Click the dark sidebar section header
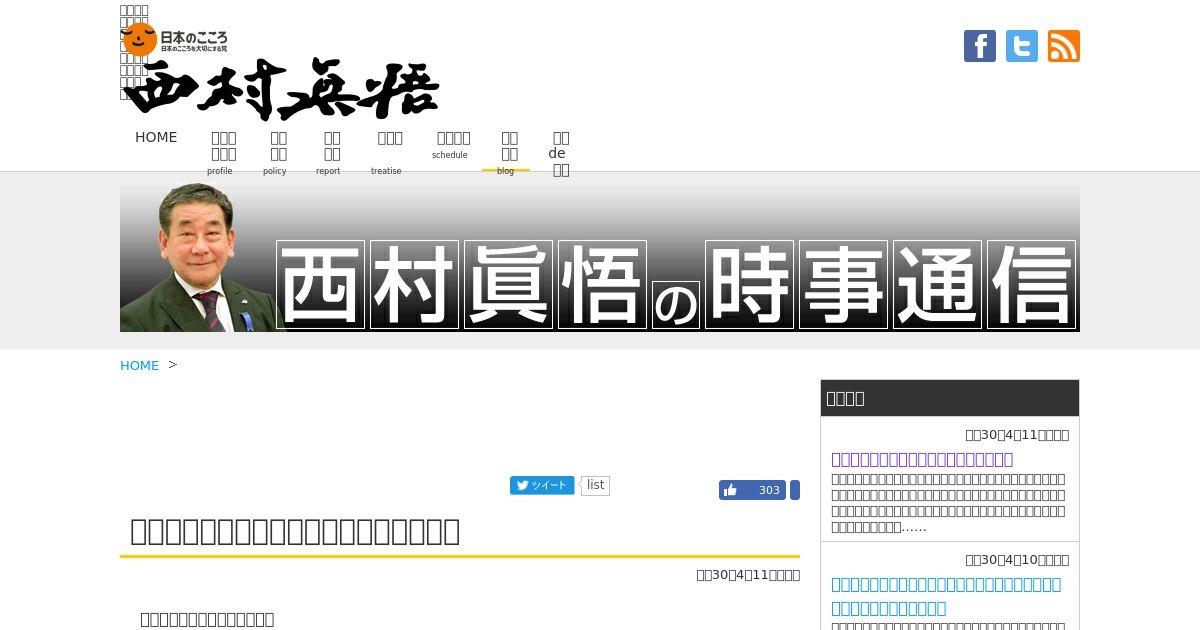This screenshot has height=630, width=1200. (x=950, y=398)
